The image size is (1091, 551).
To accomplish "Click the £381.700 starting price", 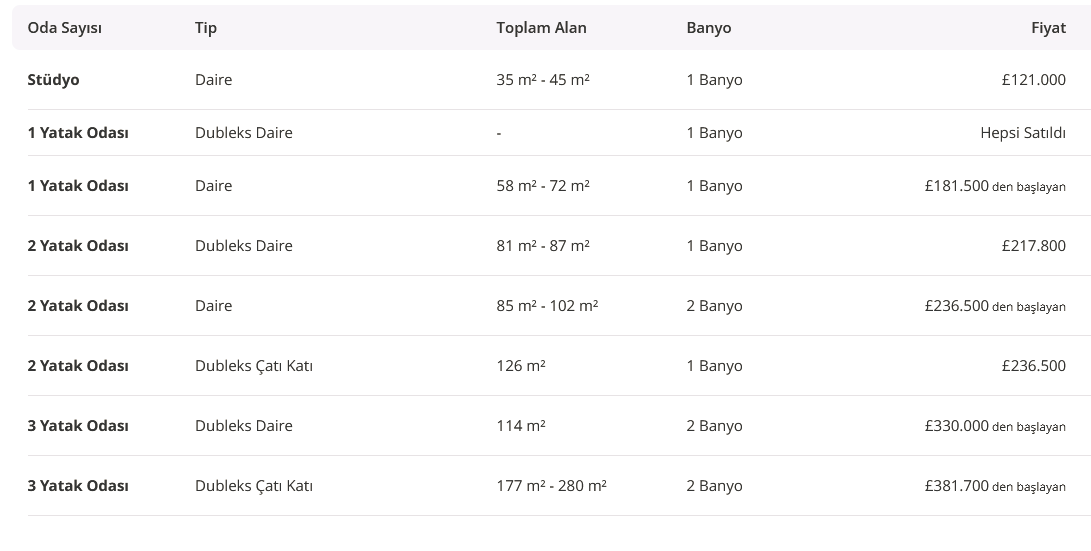I will (957, 486).
